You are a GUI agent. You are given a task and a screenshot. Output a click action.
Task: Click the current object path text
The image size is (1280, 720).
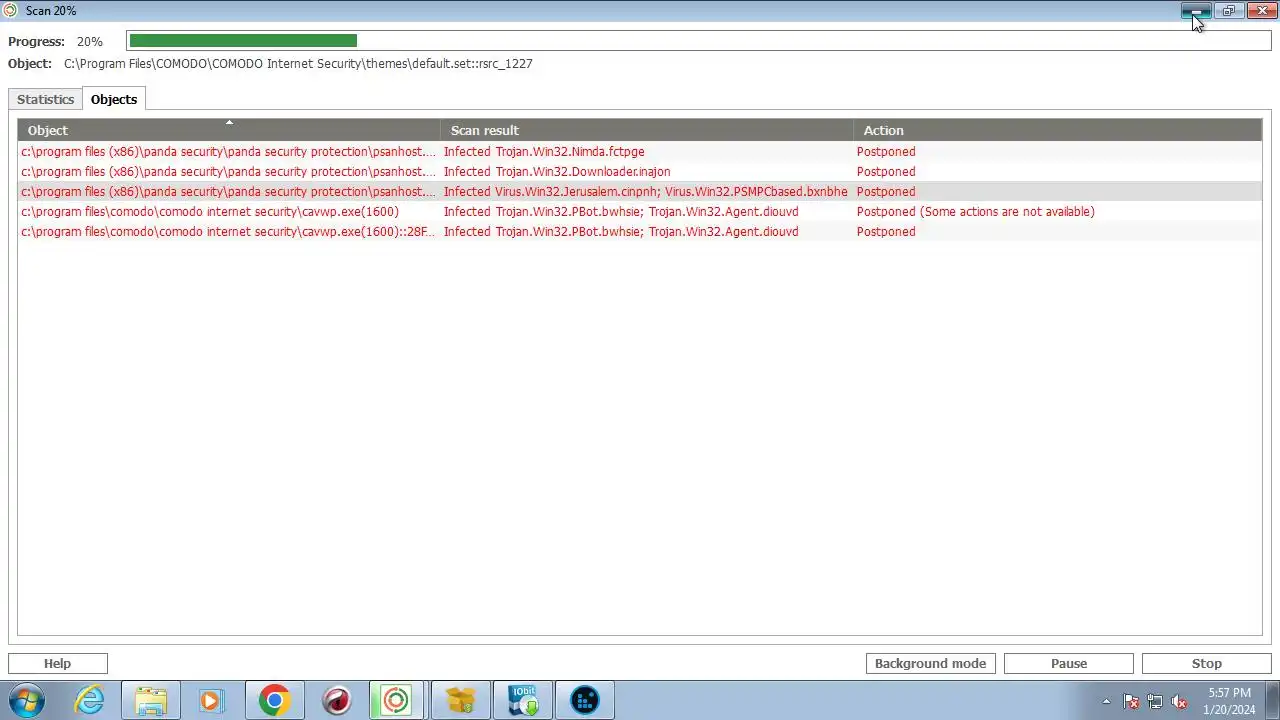tap(298, 64)
